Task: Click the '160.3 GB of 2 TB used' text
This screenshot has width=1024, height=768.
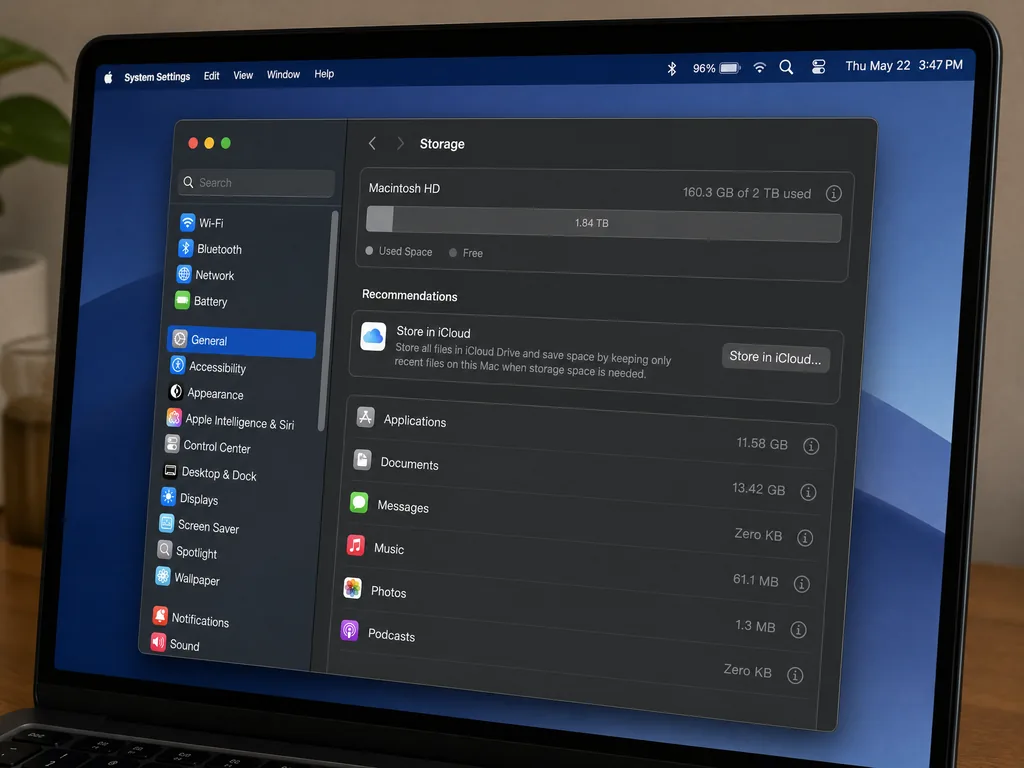Action: point(747,193)
